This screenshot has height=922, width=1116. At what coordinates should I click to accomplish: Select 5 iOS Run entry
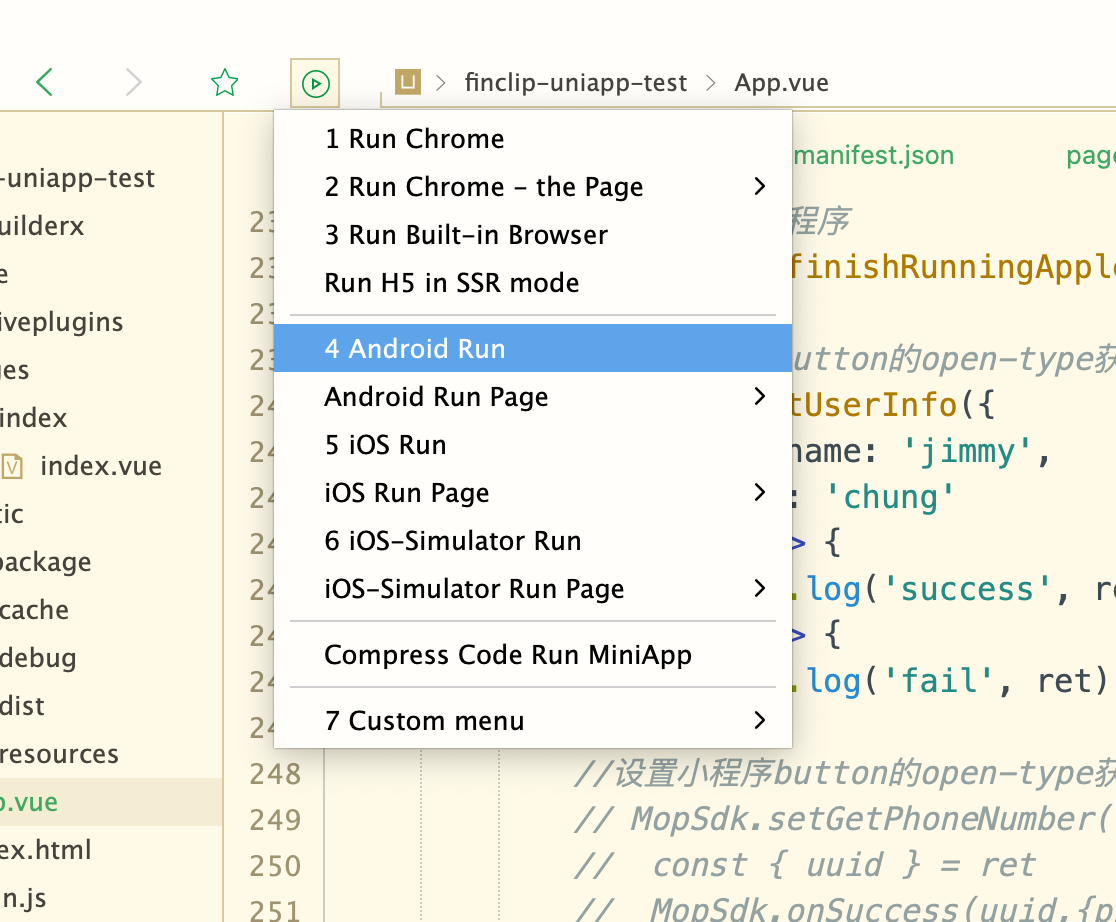[x=385, y=445]
